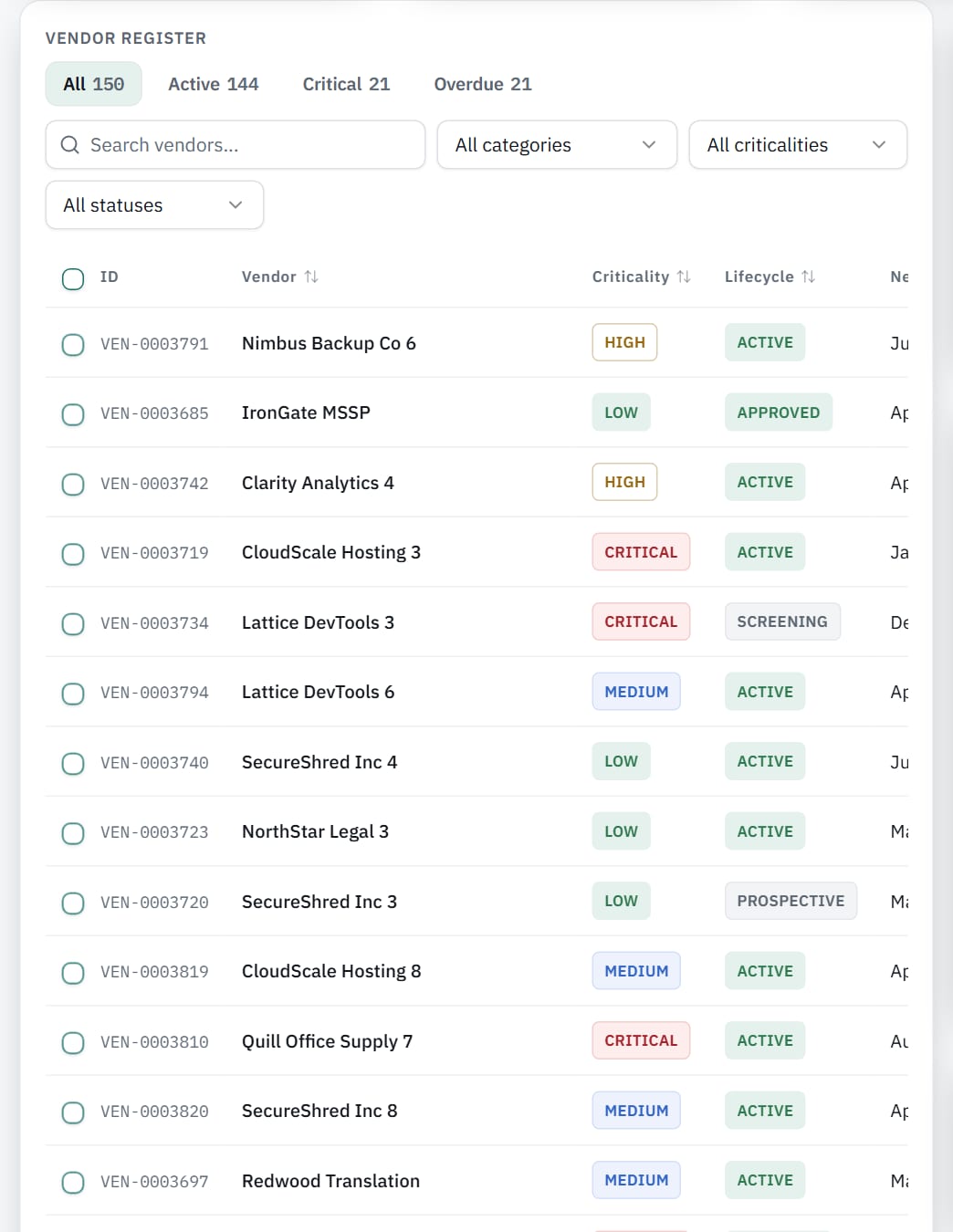Click ID VEN-0003742

pos(154,484)
